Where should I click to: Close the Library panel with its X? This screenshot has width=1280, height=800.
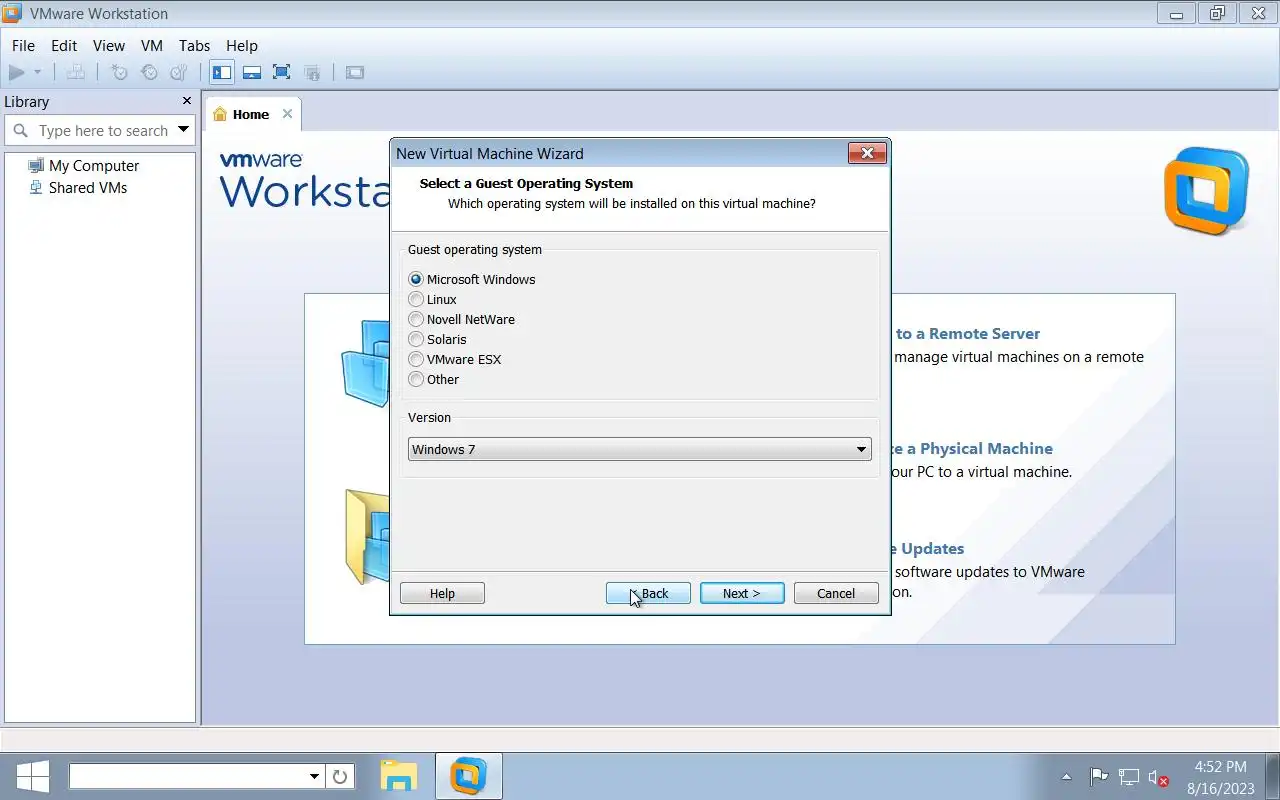click(x=186, y=101)
